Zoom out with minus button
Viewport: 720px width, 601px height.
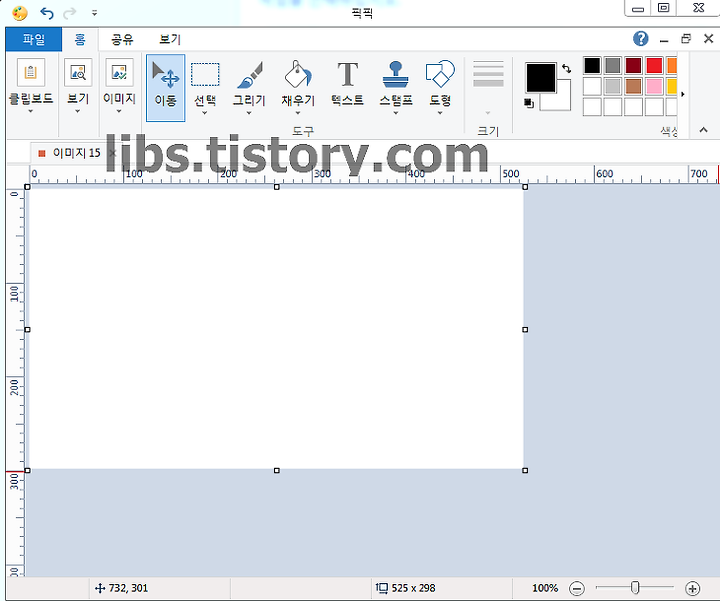coord(577,588)
